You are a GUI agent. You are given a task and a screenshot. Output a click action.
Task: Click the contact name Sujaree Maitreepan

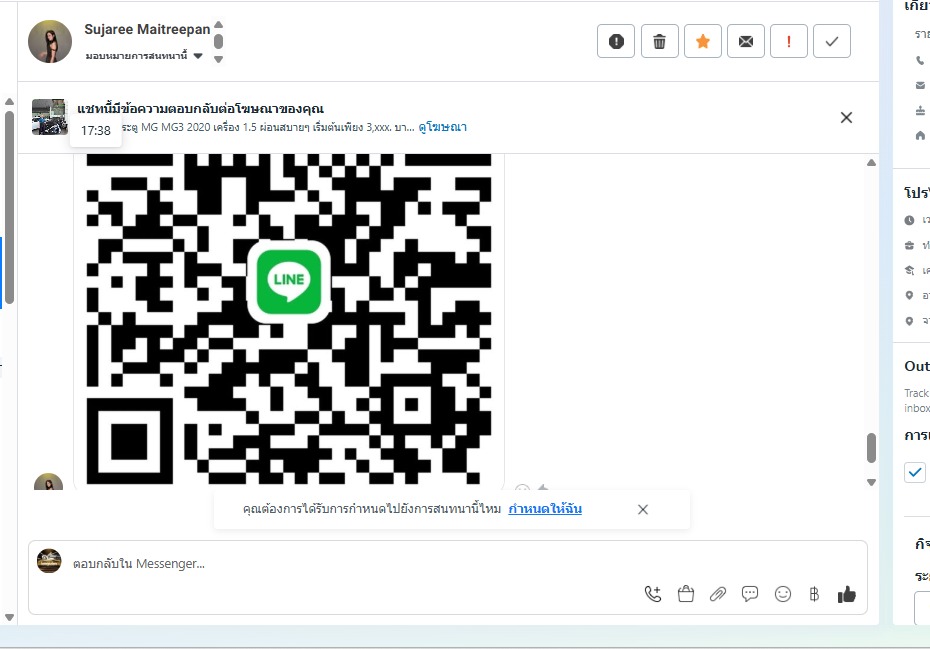[x=147, y=29]
